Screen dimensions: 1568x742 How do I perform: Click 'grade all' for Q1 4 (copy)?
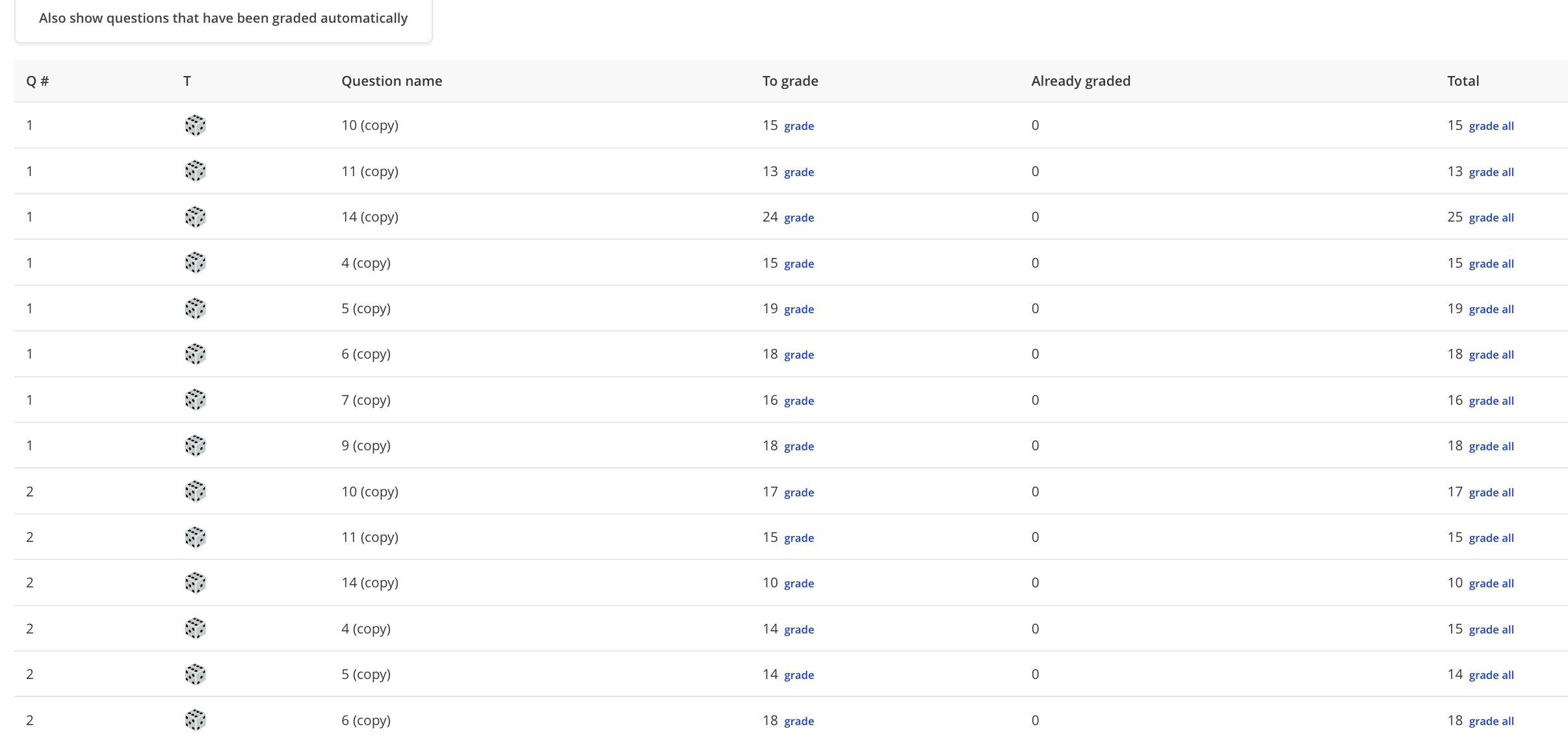coord(1491,264)
